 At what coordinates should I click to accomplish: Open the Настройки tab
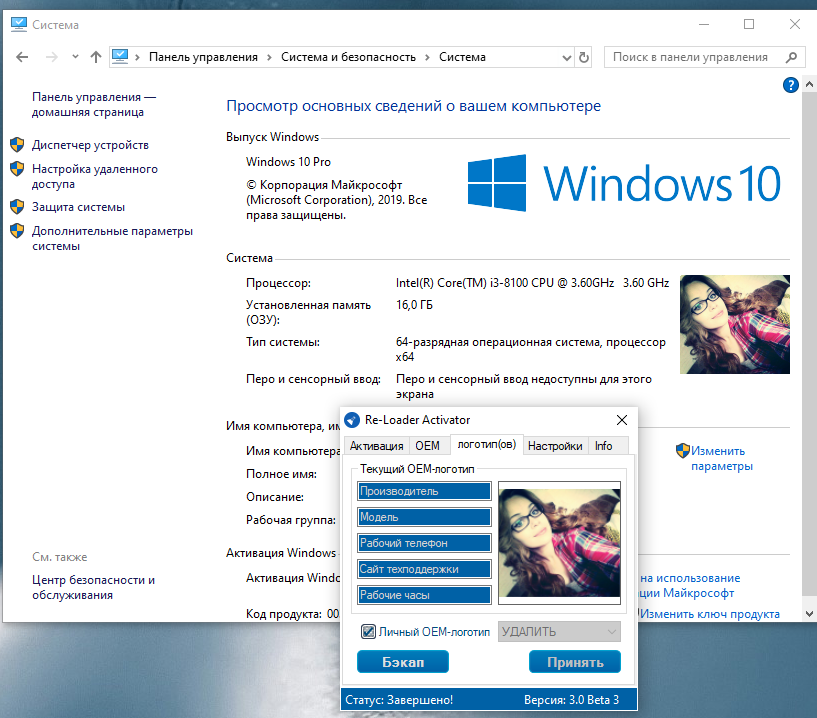tap(555, 446)
